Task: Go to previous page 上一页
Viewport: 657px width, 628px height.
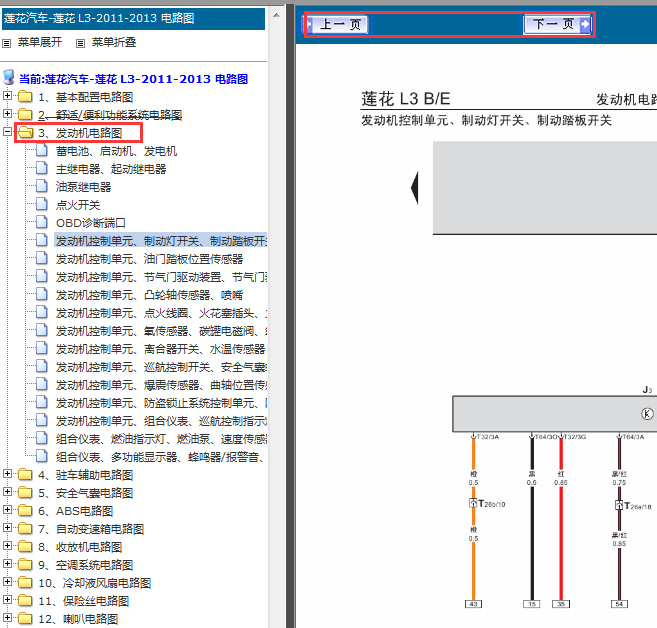Action: (x=338, y=24)
